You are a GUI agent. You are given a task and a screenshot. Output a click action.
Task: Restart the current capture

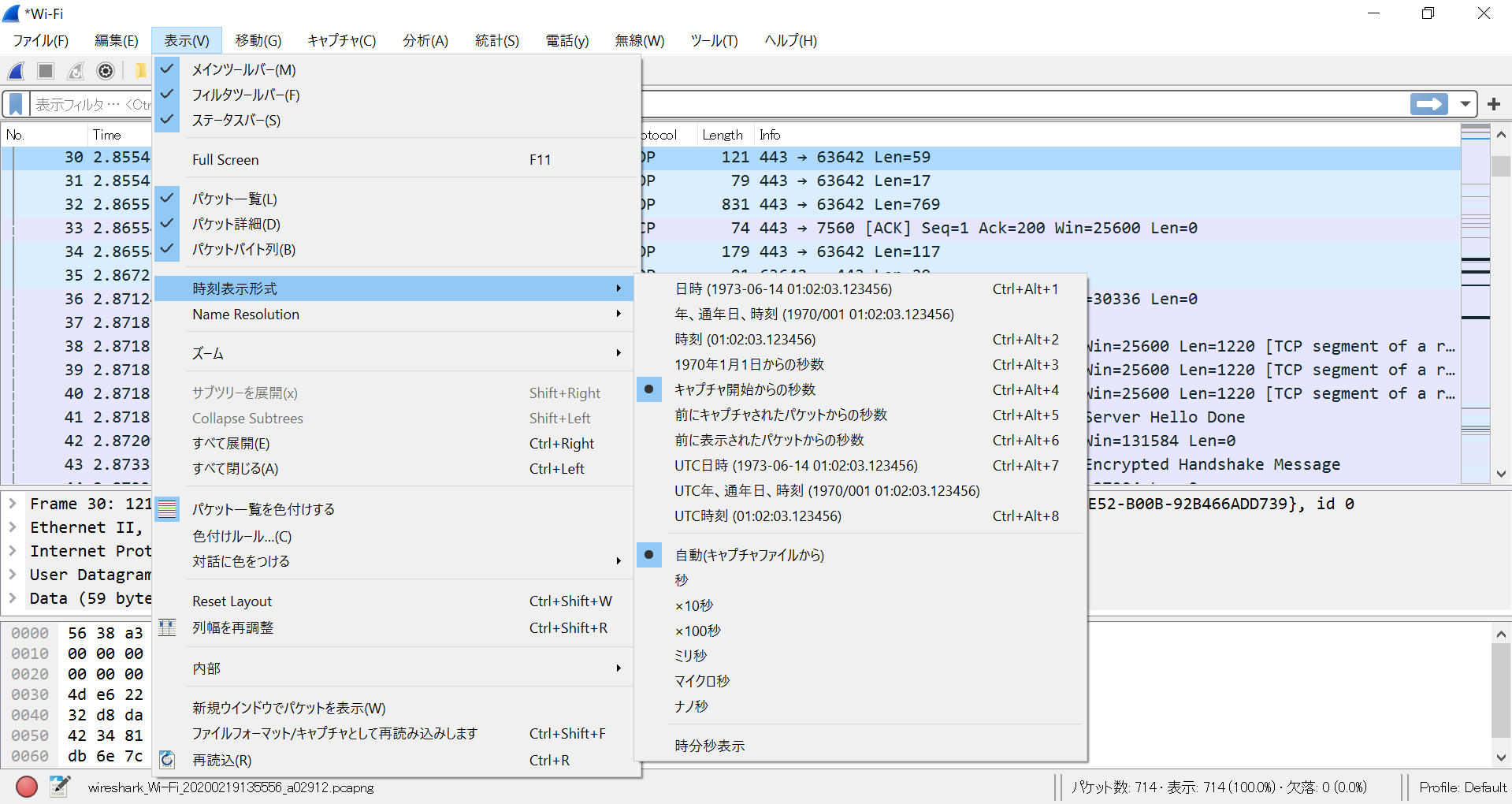coord(75,71)
